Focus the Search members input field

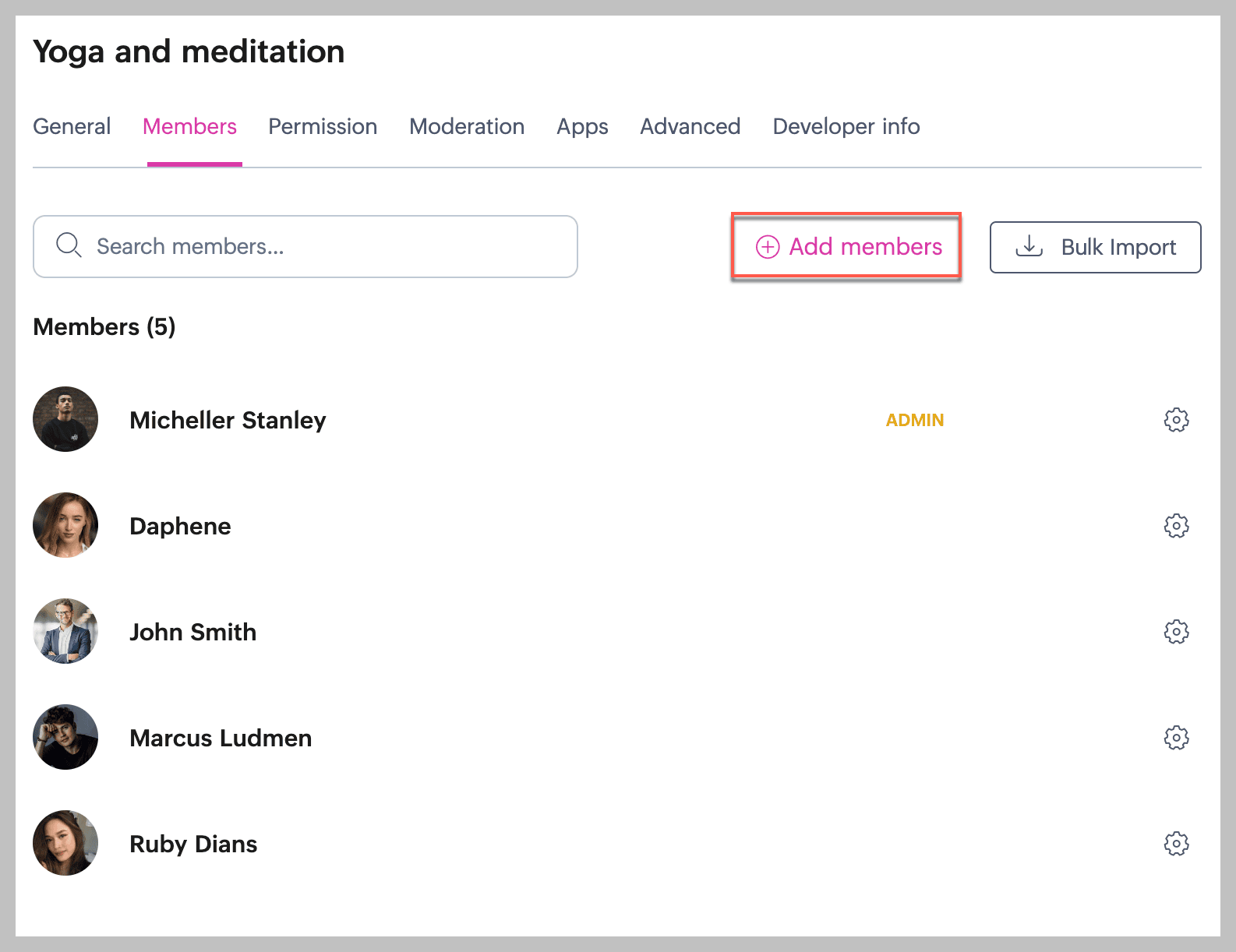coord(327,246)
